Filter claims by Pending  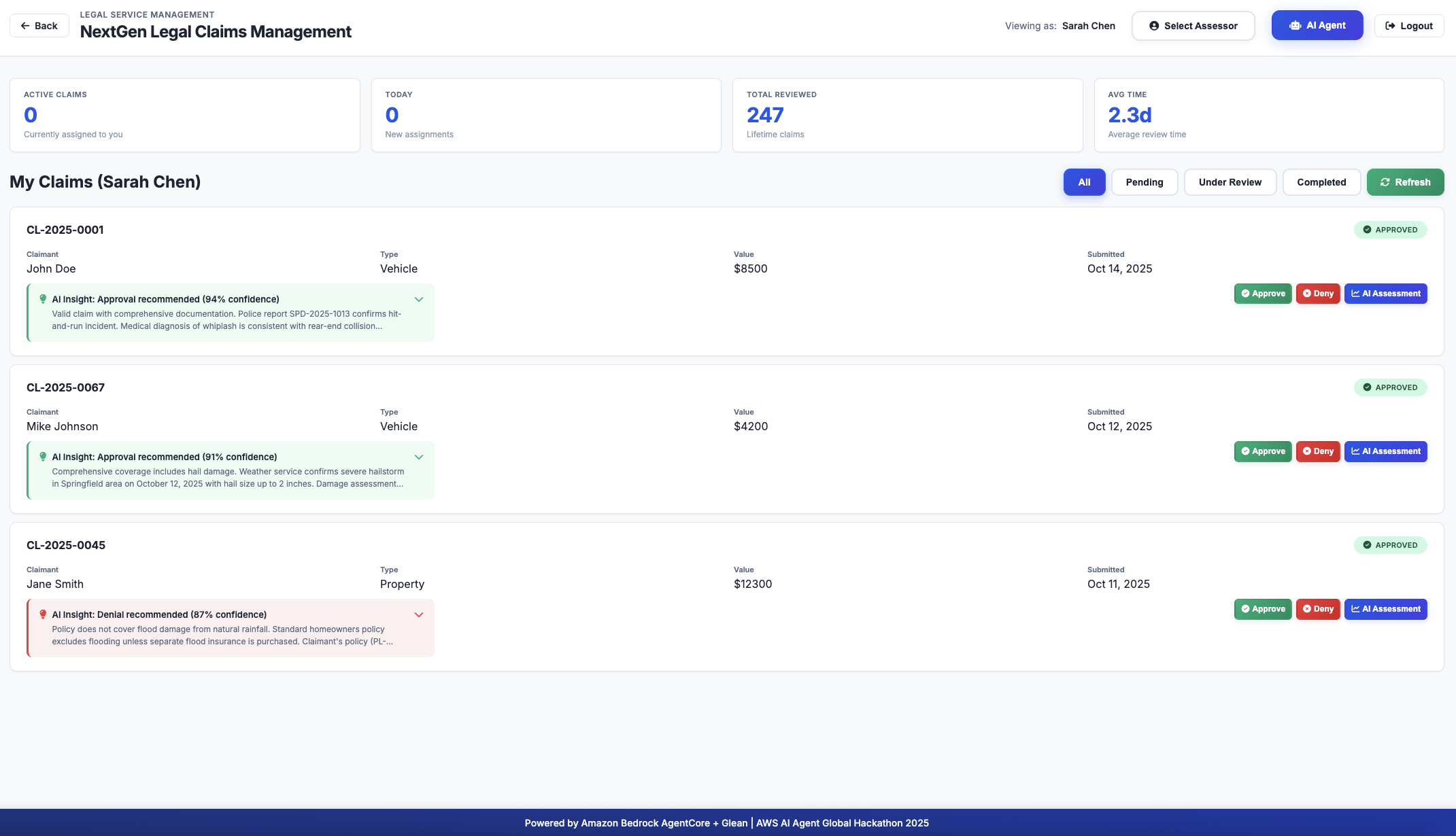[1144, 182]
